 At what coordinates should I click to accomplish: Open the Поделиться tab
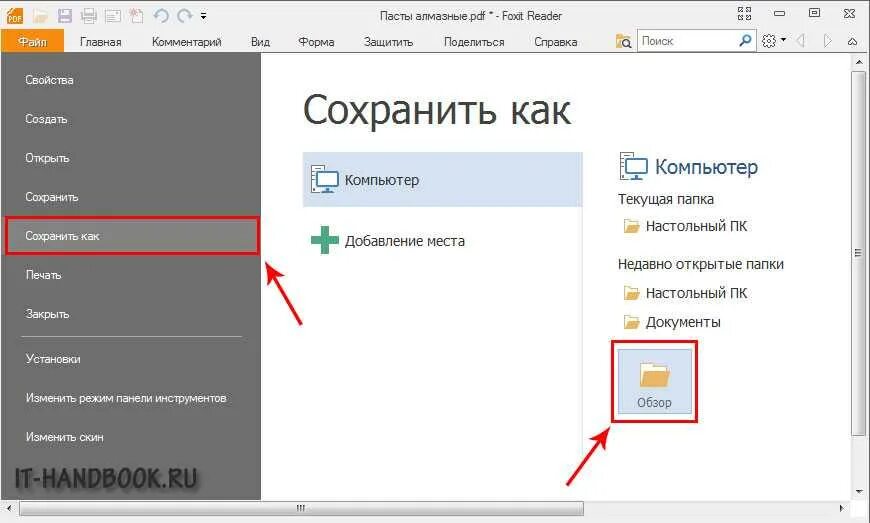(474, 42)
